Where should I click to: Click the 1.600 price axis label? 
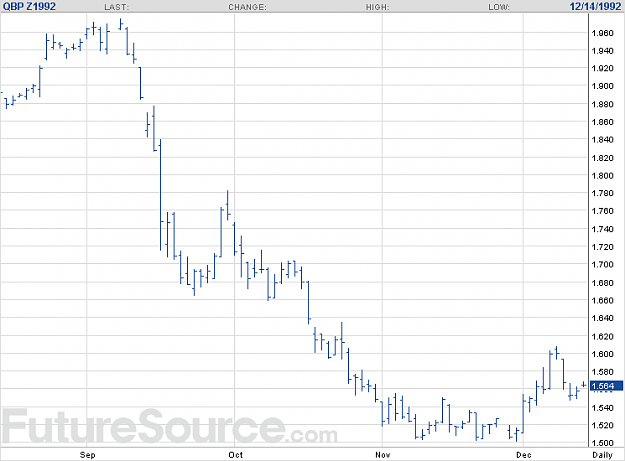603,354
